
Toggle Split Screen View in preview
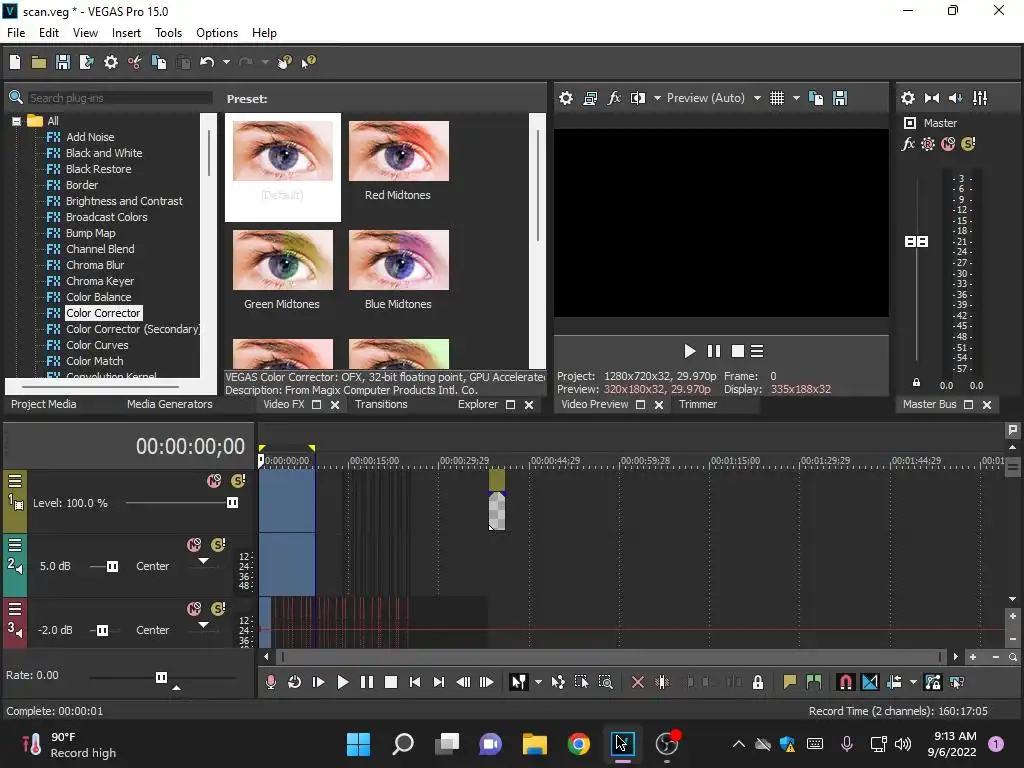pos(637,98)
